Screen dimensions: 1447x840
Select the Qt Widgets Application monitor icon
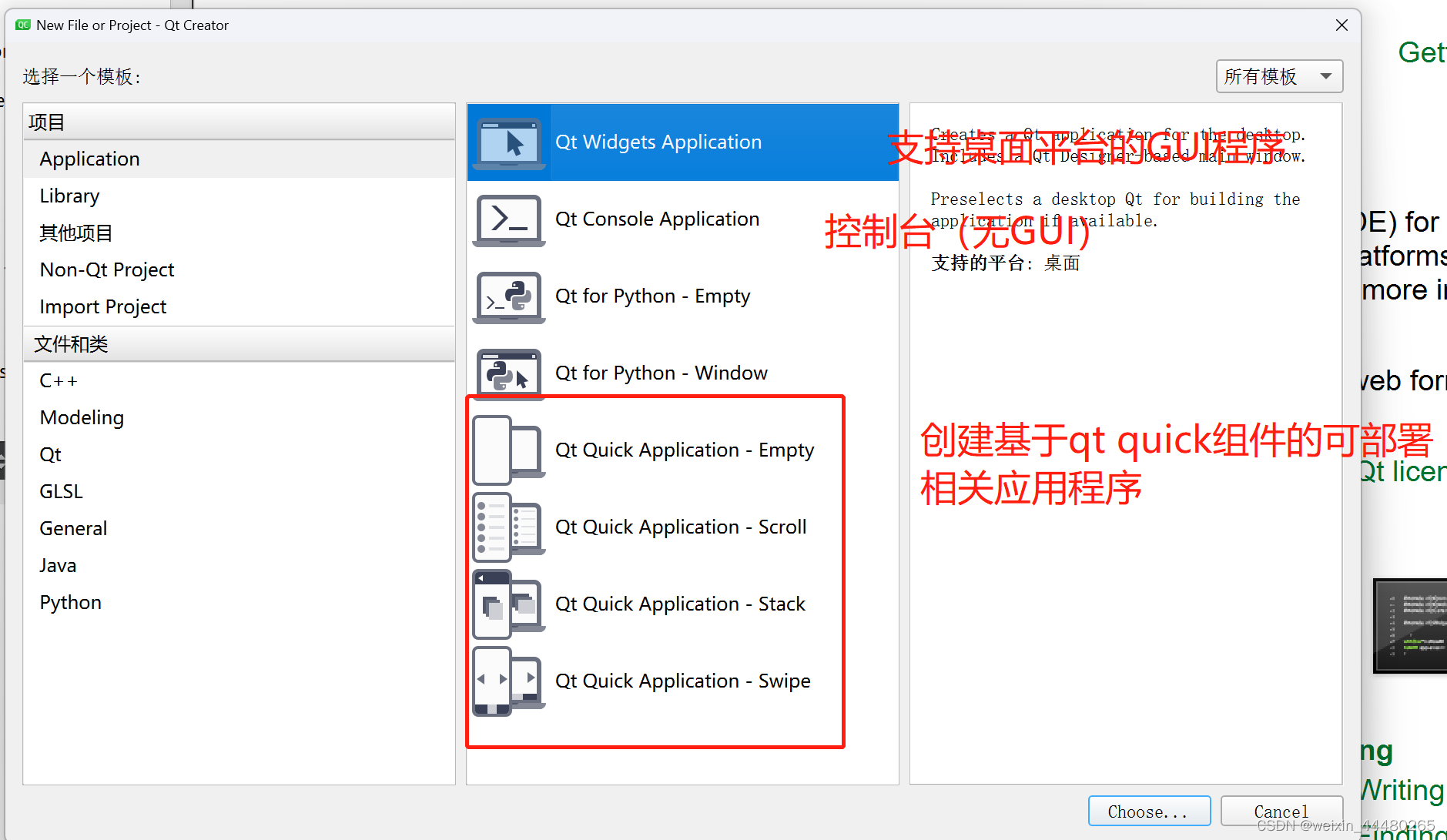pyautogui.click(x=508, y=143)
